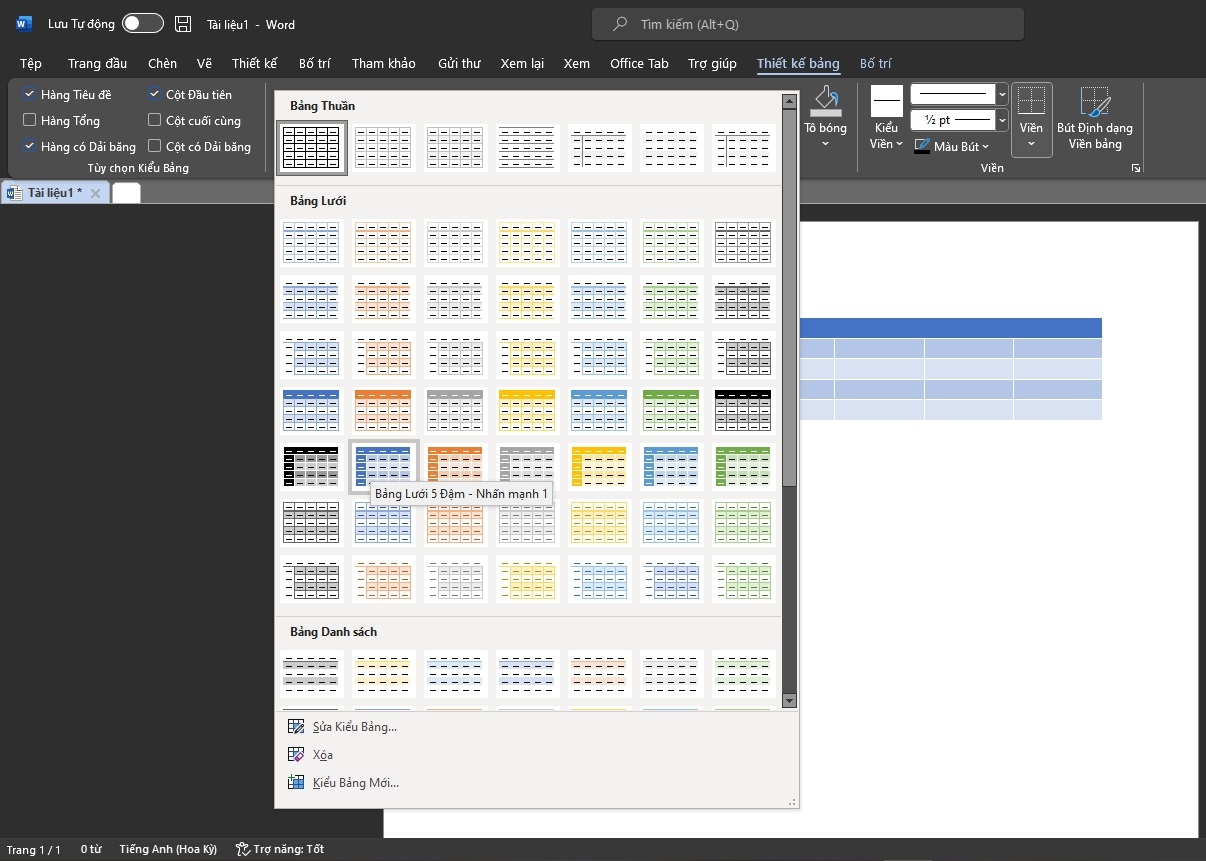Click the Sửa Kiểu Bảng icon entry
Viewport: 1206px width, 861px height.
click(x=296, y=727)
